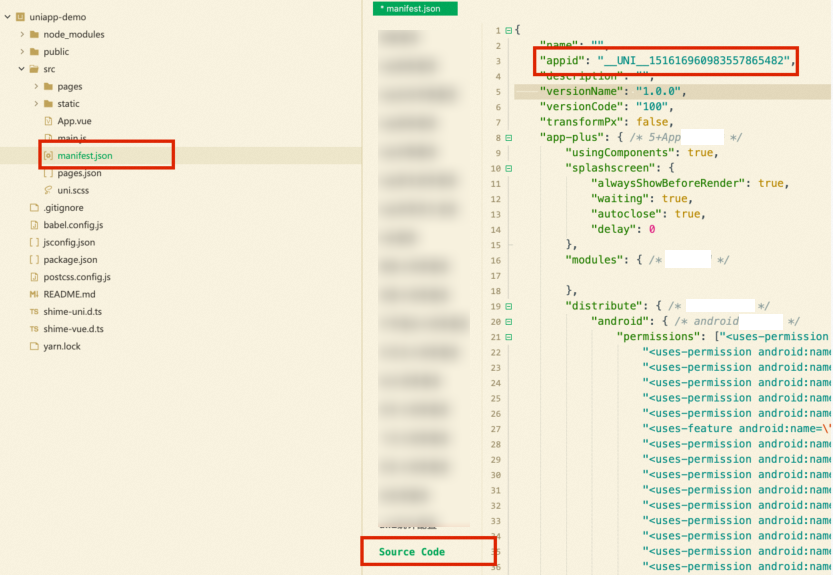
Task: Click the babel.config.js file icon
Action: [x=35, y=225]
